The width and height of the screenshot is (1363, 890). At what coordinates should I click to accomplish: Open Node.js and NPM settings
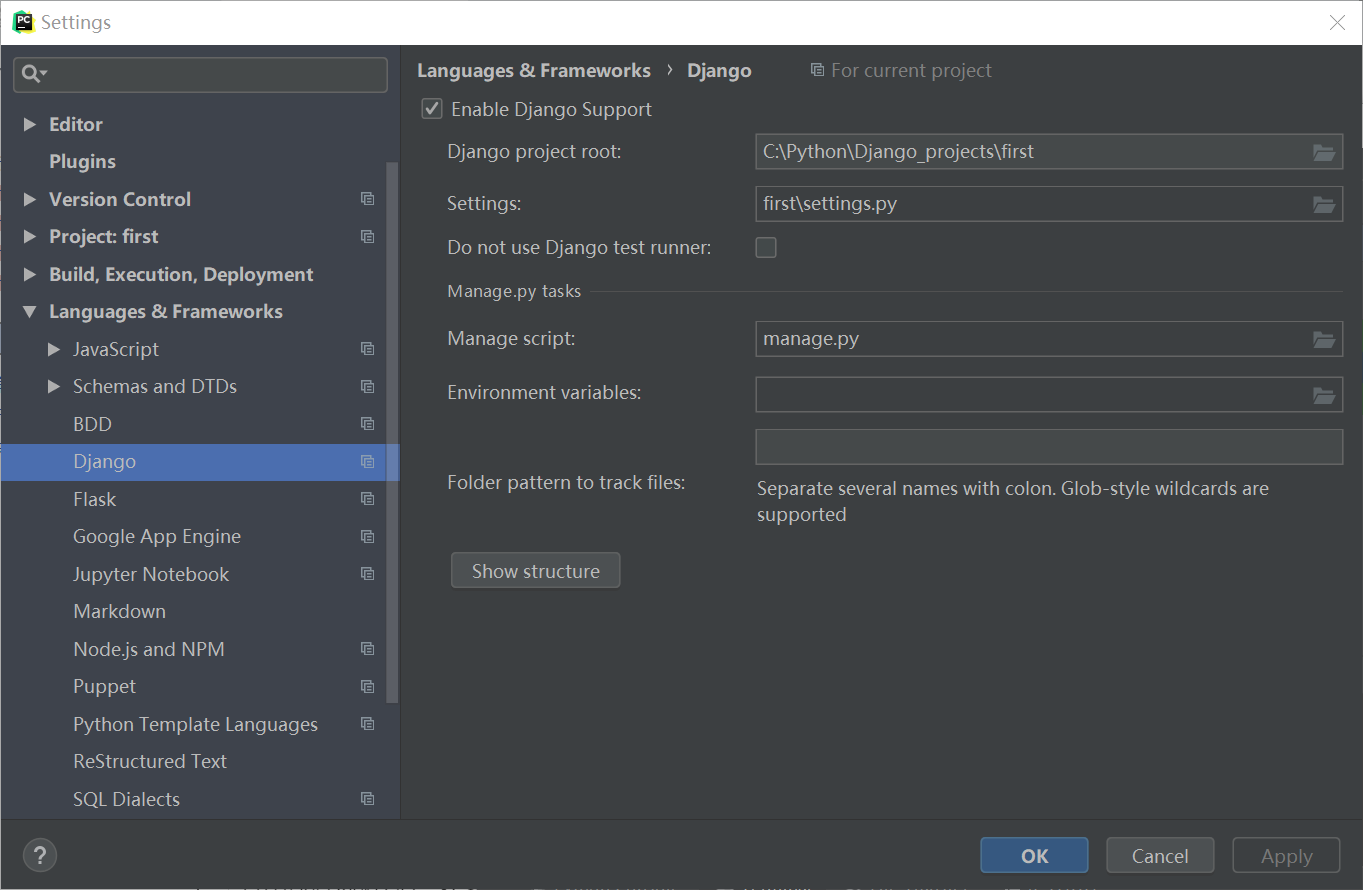click(149, 649)
